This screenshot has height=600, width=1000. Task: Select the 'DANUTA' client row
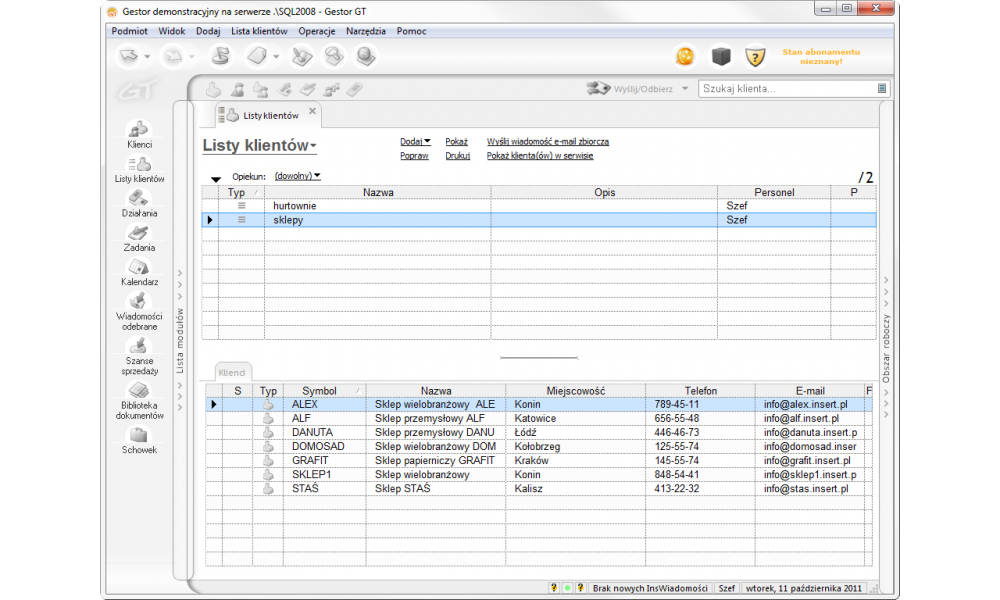coord(539,433)
